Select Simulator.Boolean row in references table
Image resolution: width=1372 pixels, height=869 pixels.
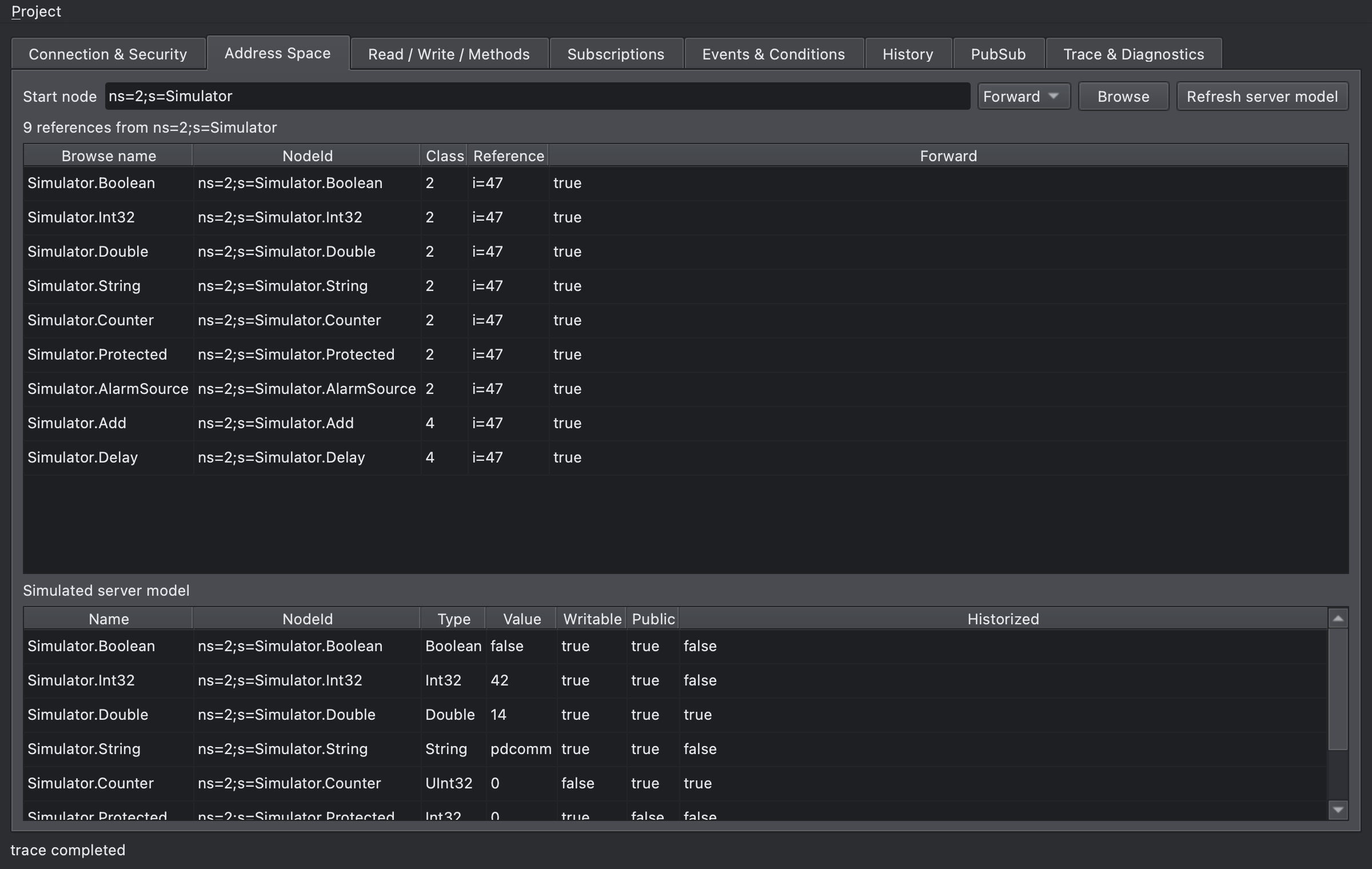[685, 184]
